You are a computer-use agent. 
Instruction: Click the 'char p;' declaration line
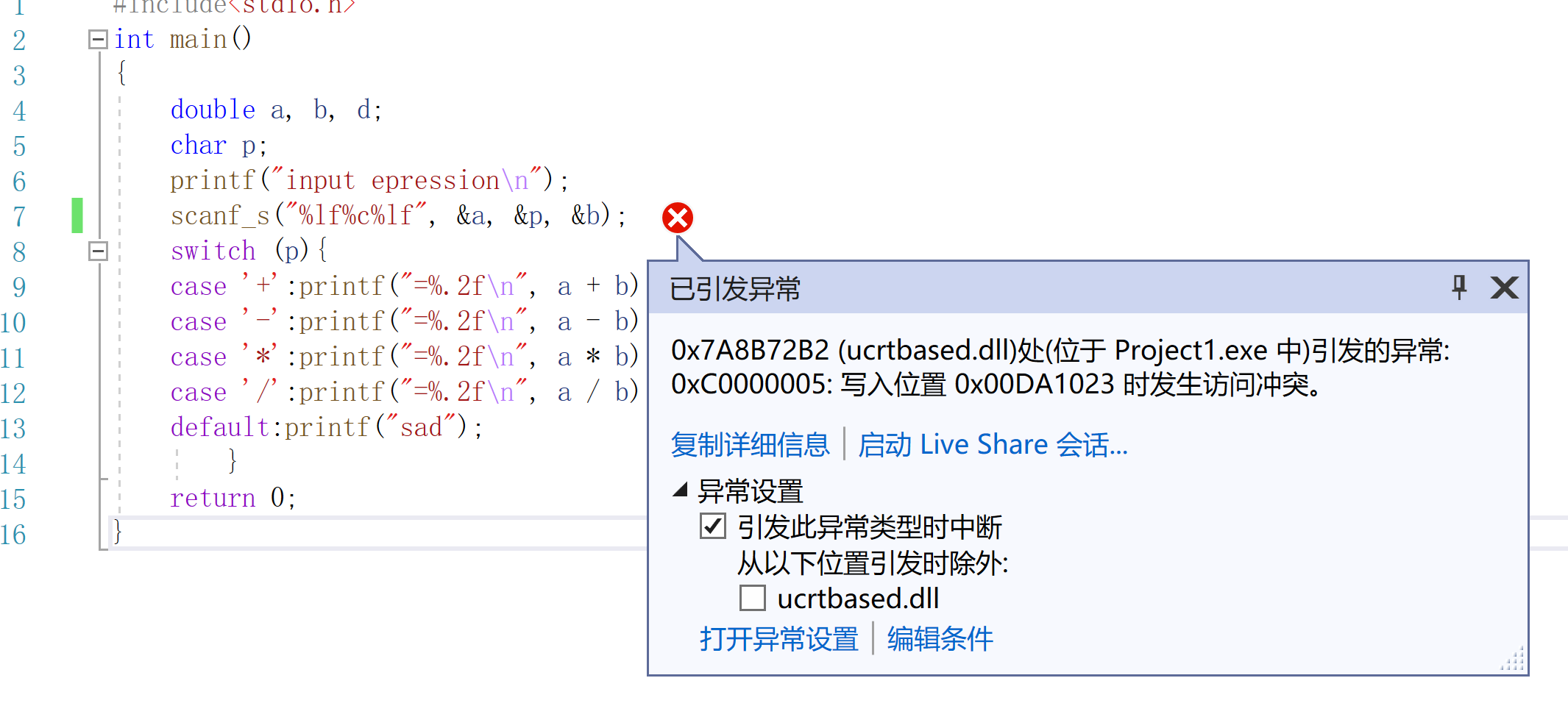[x=219, y=146]
